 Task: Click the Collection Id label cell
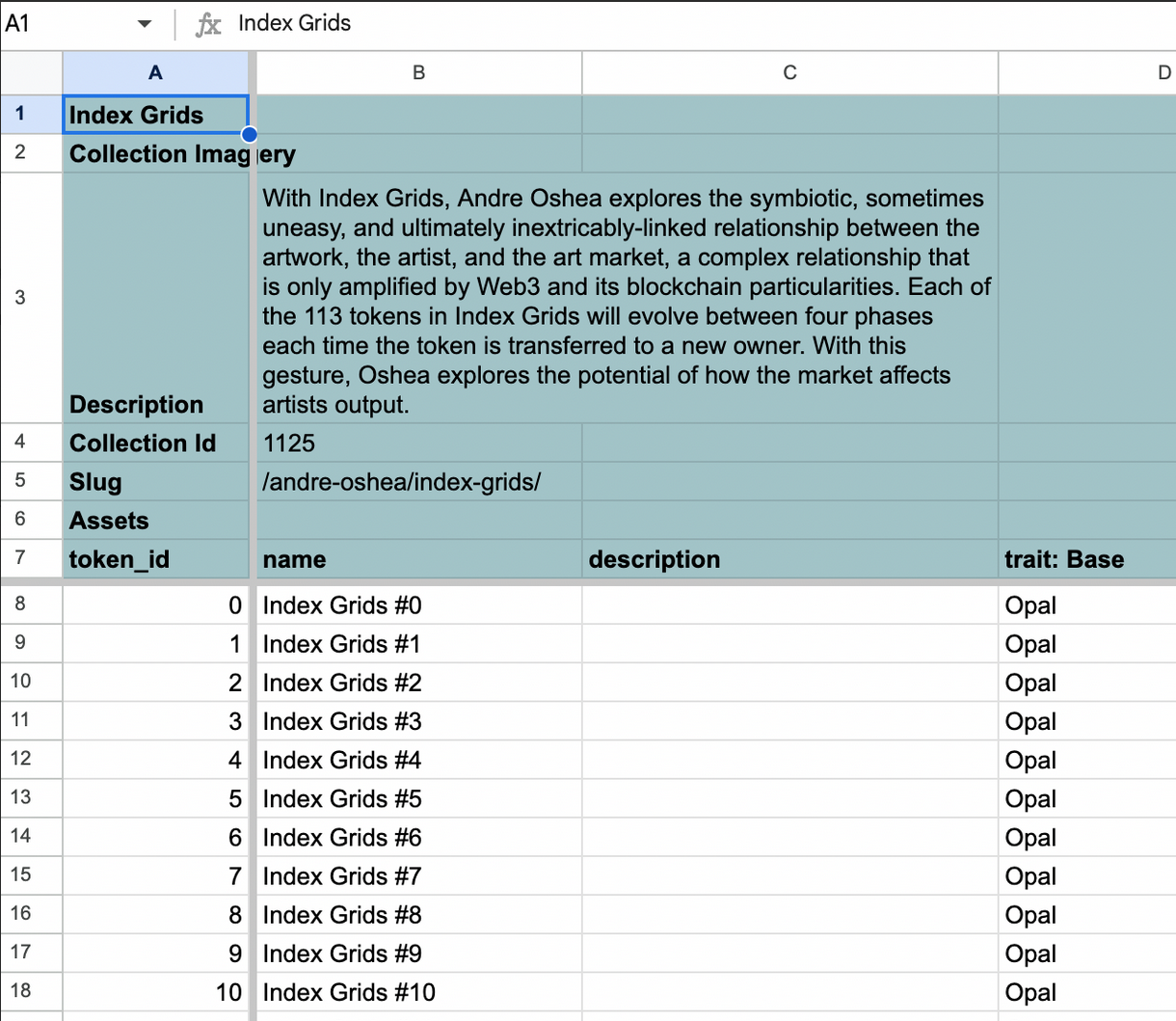tap(155, 443)
